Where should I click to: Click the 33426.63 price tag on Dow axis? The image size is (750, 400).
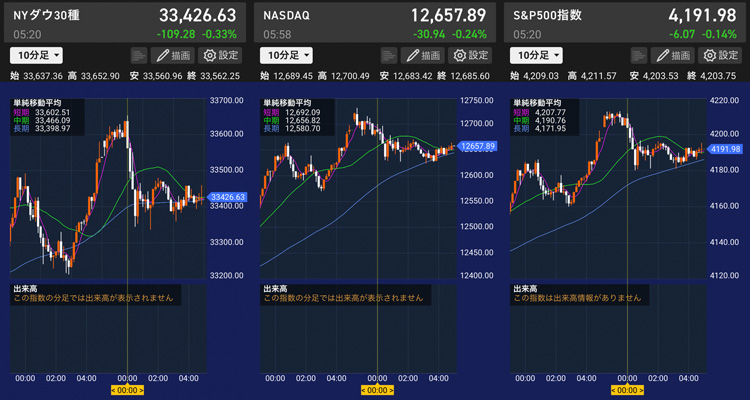click(227, 197)
